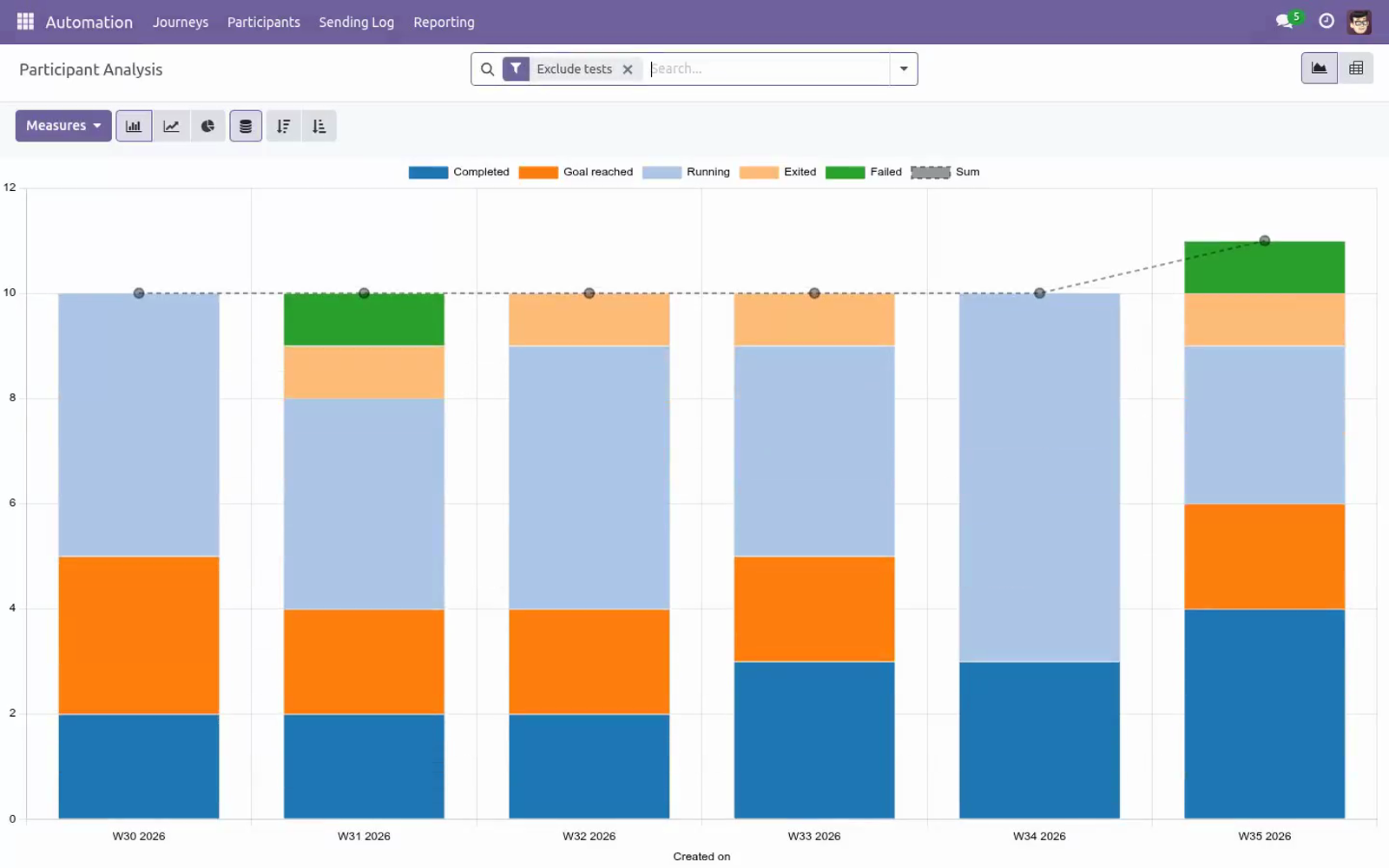This screenshot has width=1389, height=868.
Task: Click the W32 2026 axis label
Action: coord(589,836)
